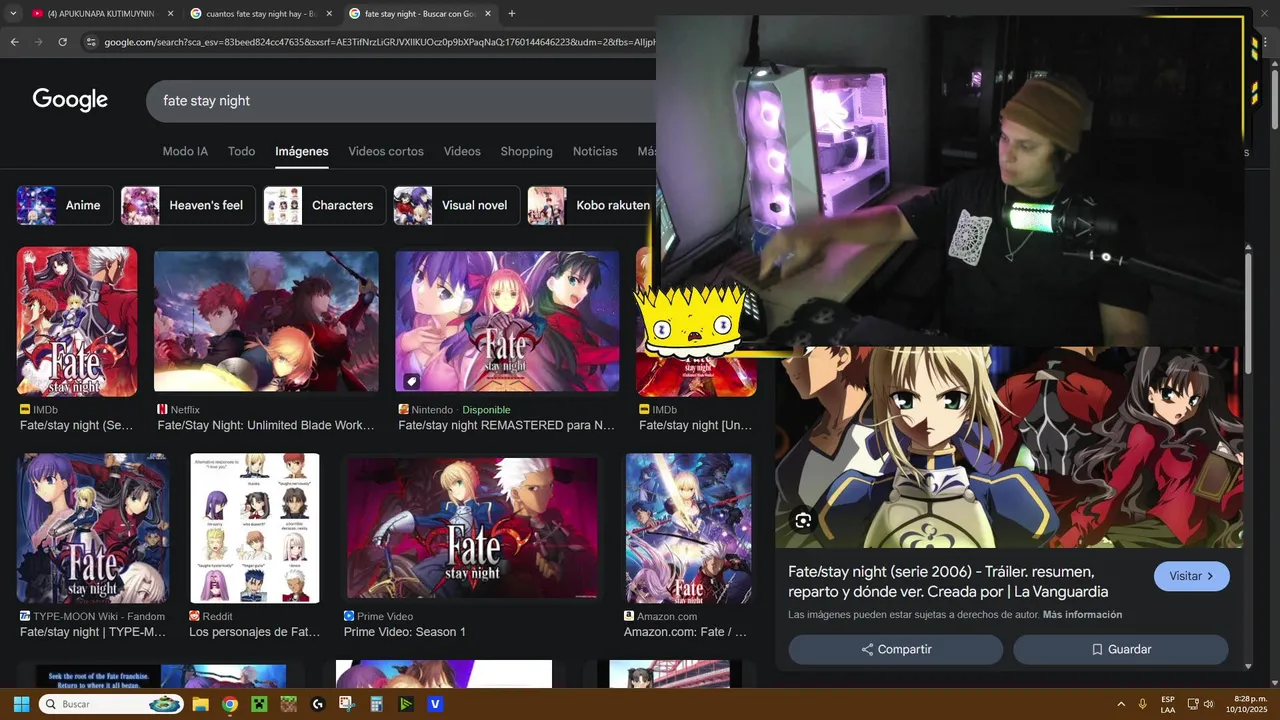The image size is (1280, 720).
Task: Close the 'fate stay night - Buscar con Google' tab
Action: pyautogui.click(x=488, y=14)
